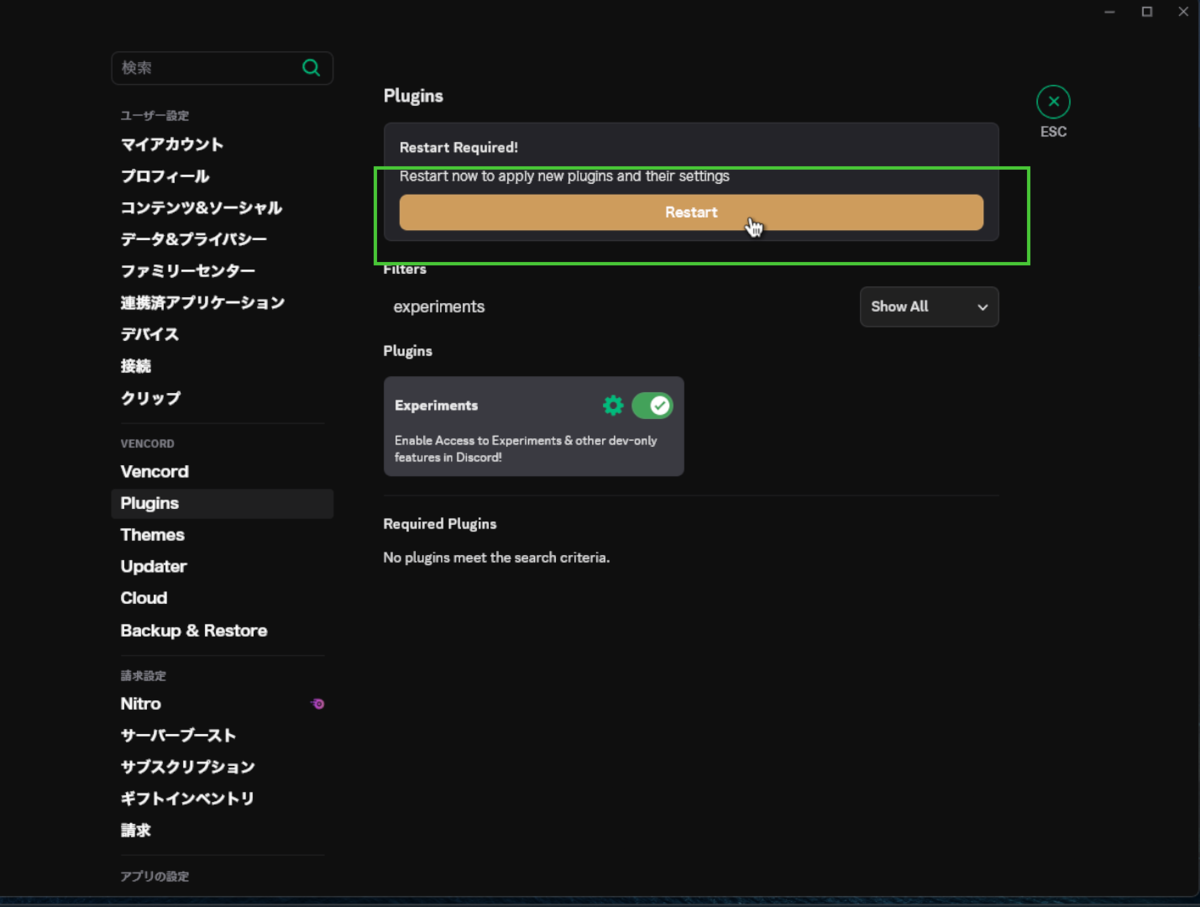
Task: Click the ユーザー設定 section label
Action: [155, 116]
